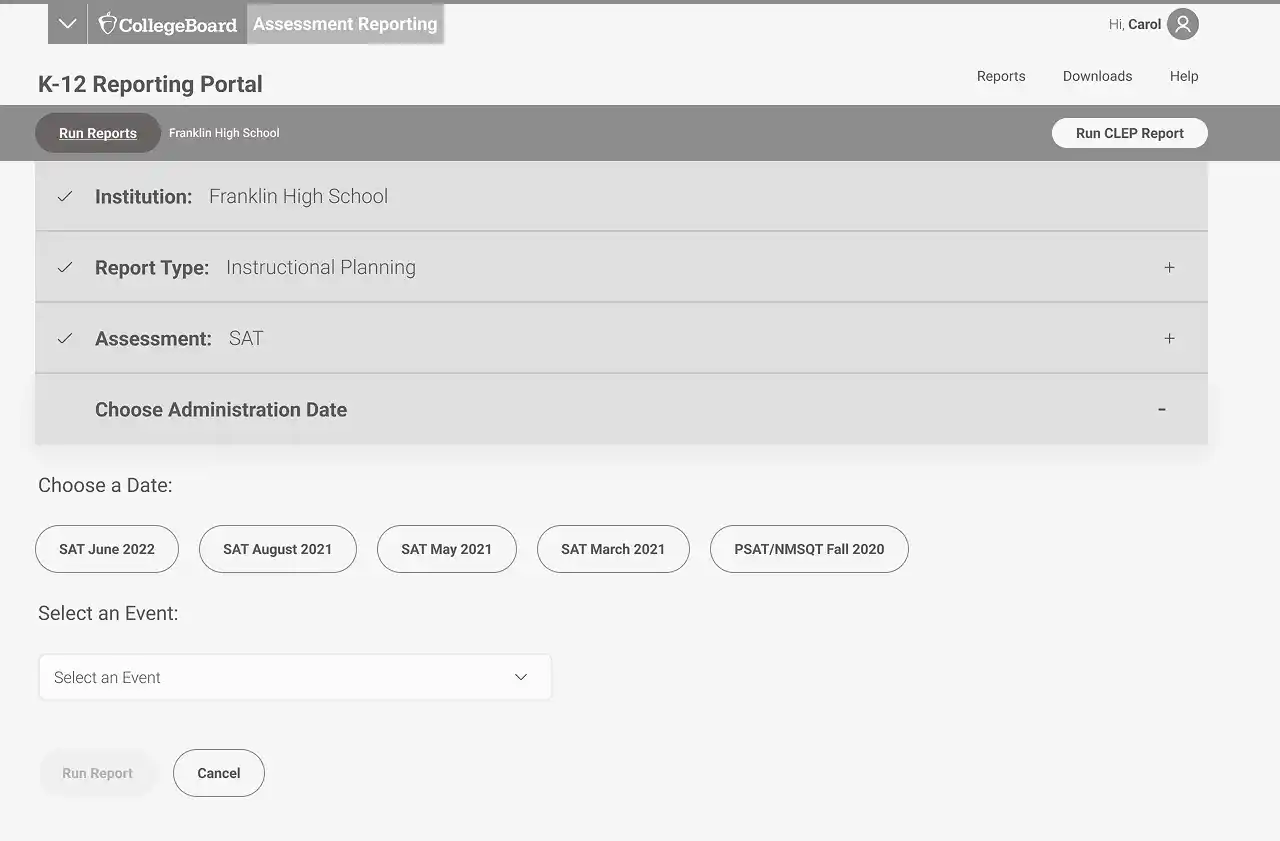Open the Carol user profile icon
This screenshot has height=841, width=1280.
tap(1183, 24)
